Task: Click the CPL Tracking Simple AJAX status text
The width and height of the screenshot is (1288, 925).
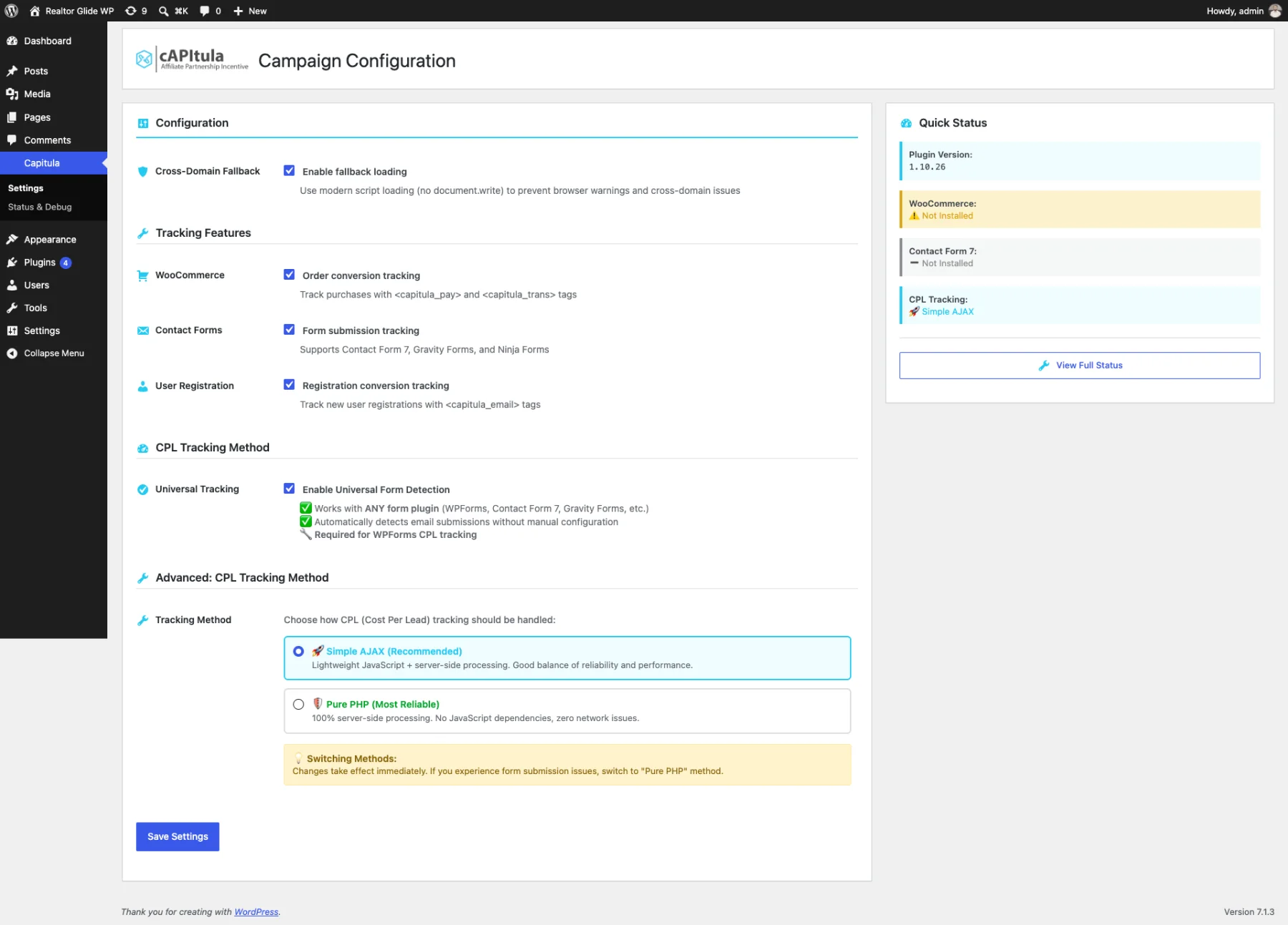Action: click(947, 312)
